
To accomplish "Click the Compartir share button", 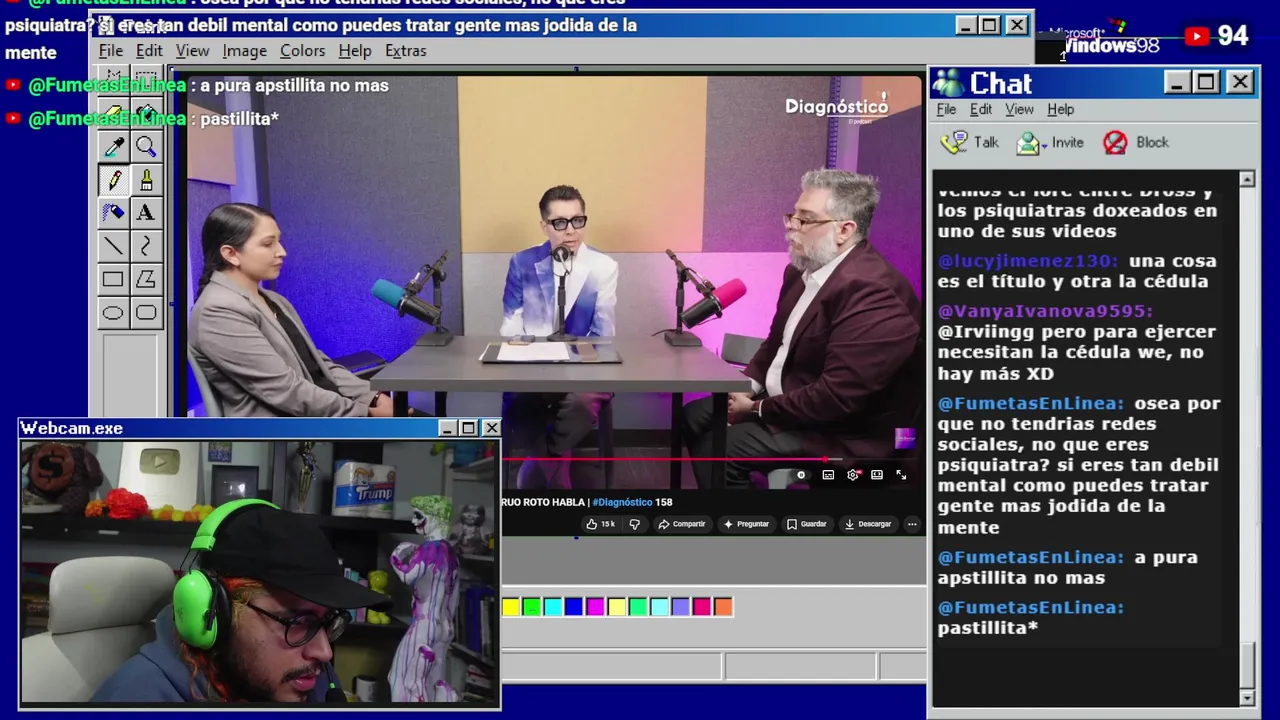I will (x=683, y=524).
